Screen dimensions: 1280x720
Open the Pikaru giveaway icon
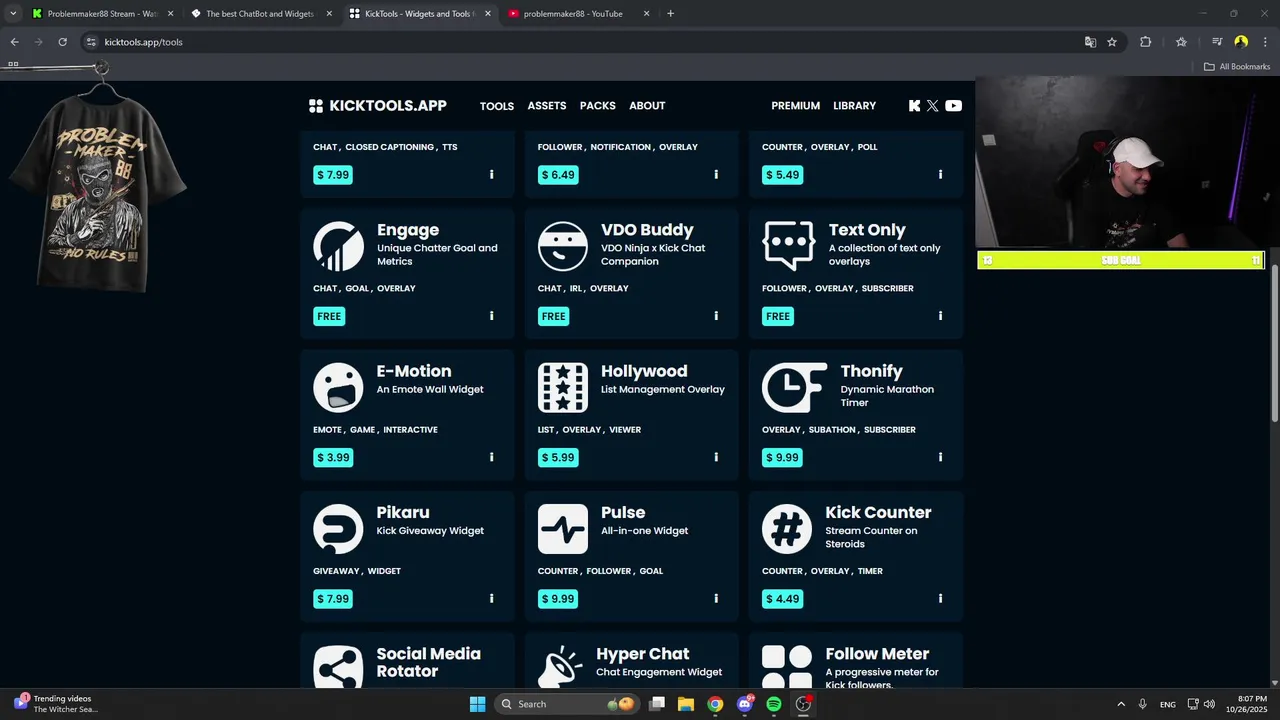point(338,529)
